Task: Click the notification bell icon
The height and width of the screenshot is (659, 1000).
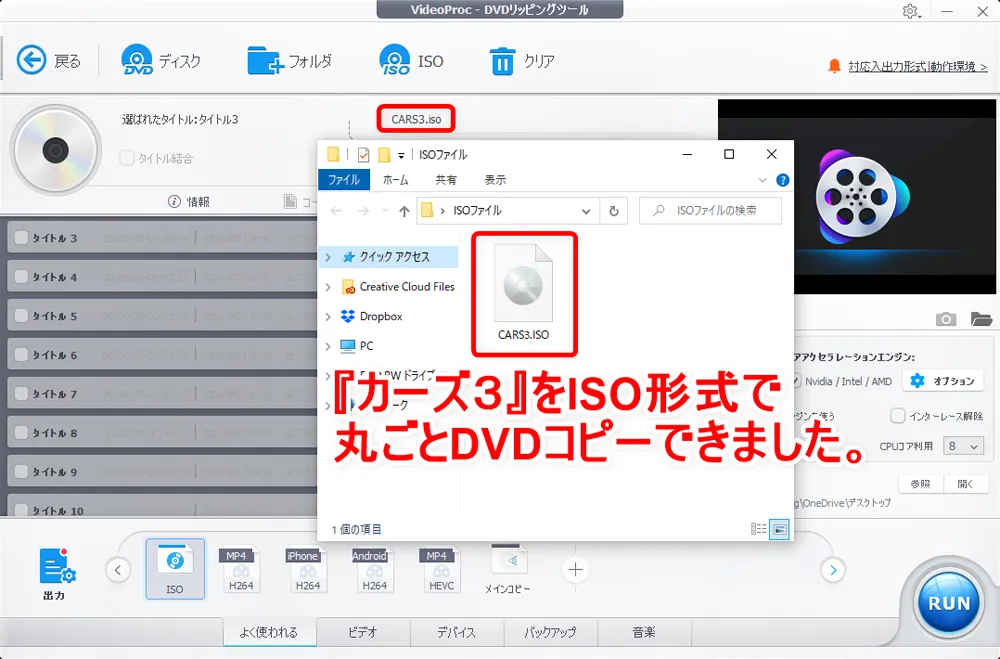Action: 834,66
